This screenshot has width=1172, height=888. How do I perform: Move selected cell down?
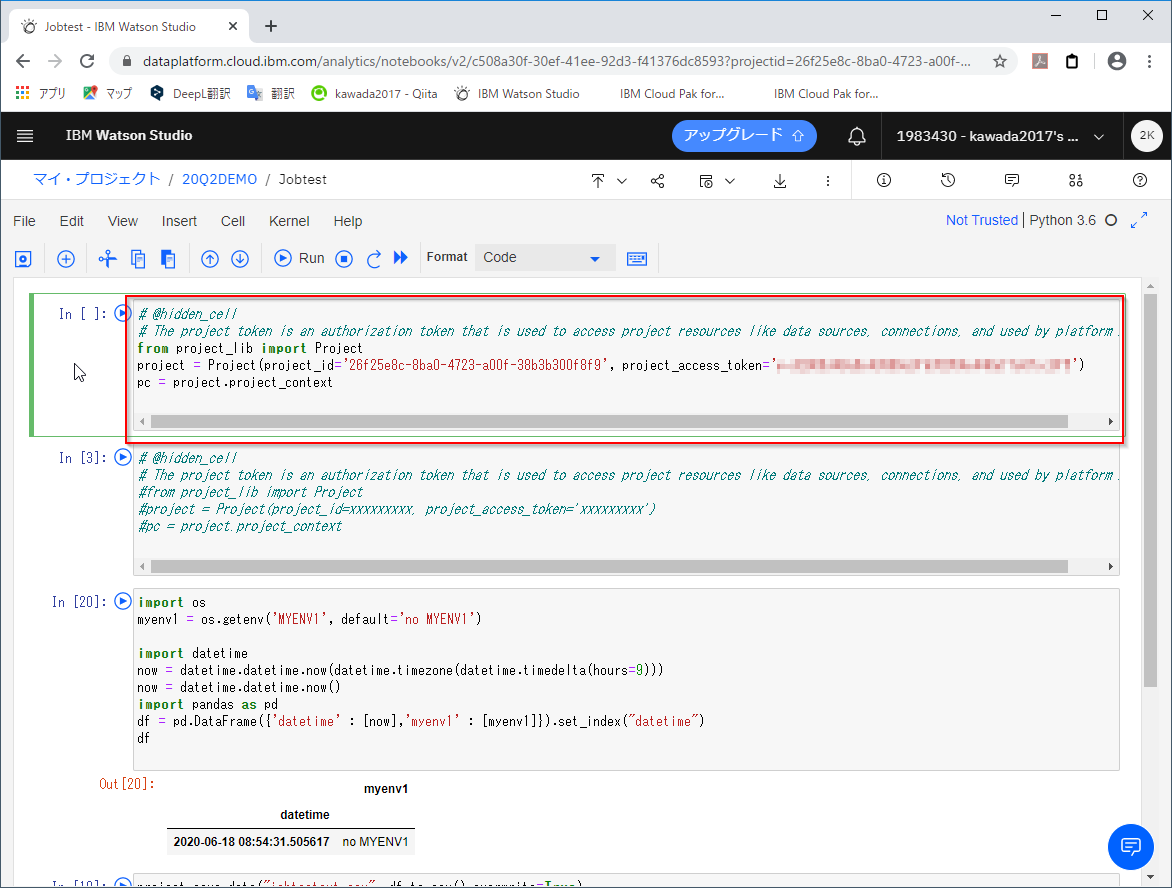coord(240,259)
